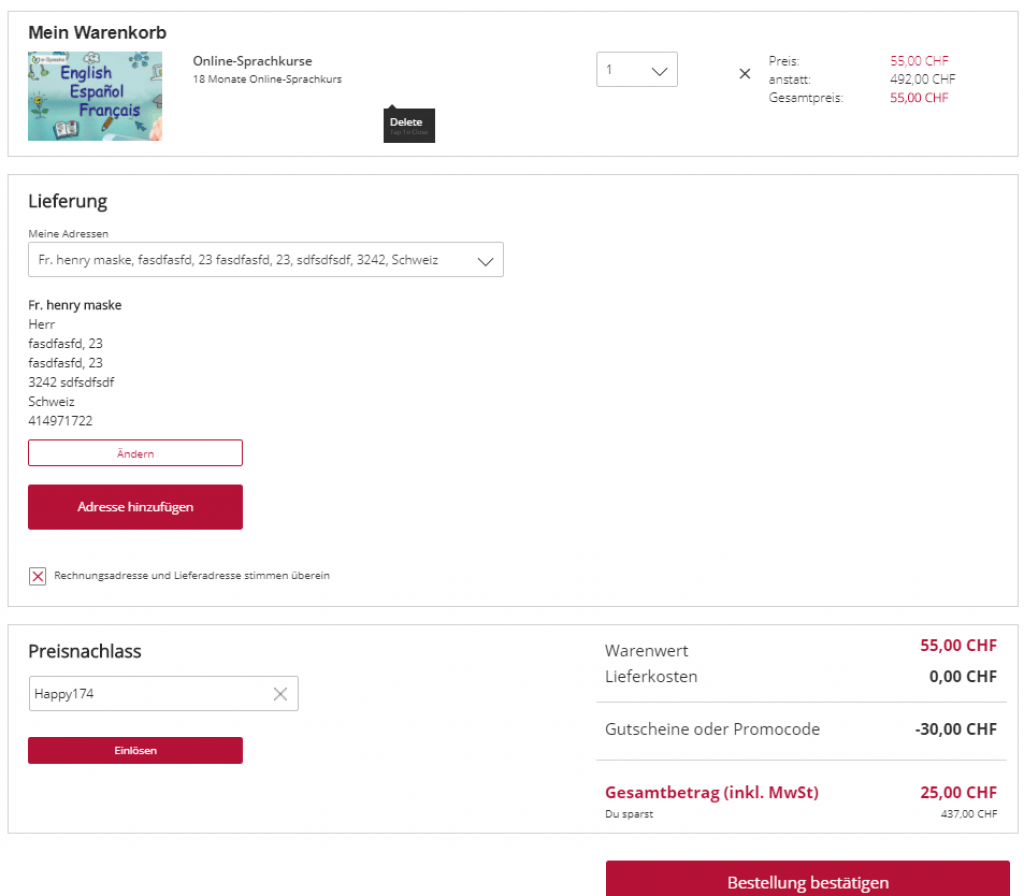Expand the Meine Adressen address dropdown
Screen dimensions: 1024x896
click(265, 260)
